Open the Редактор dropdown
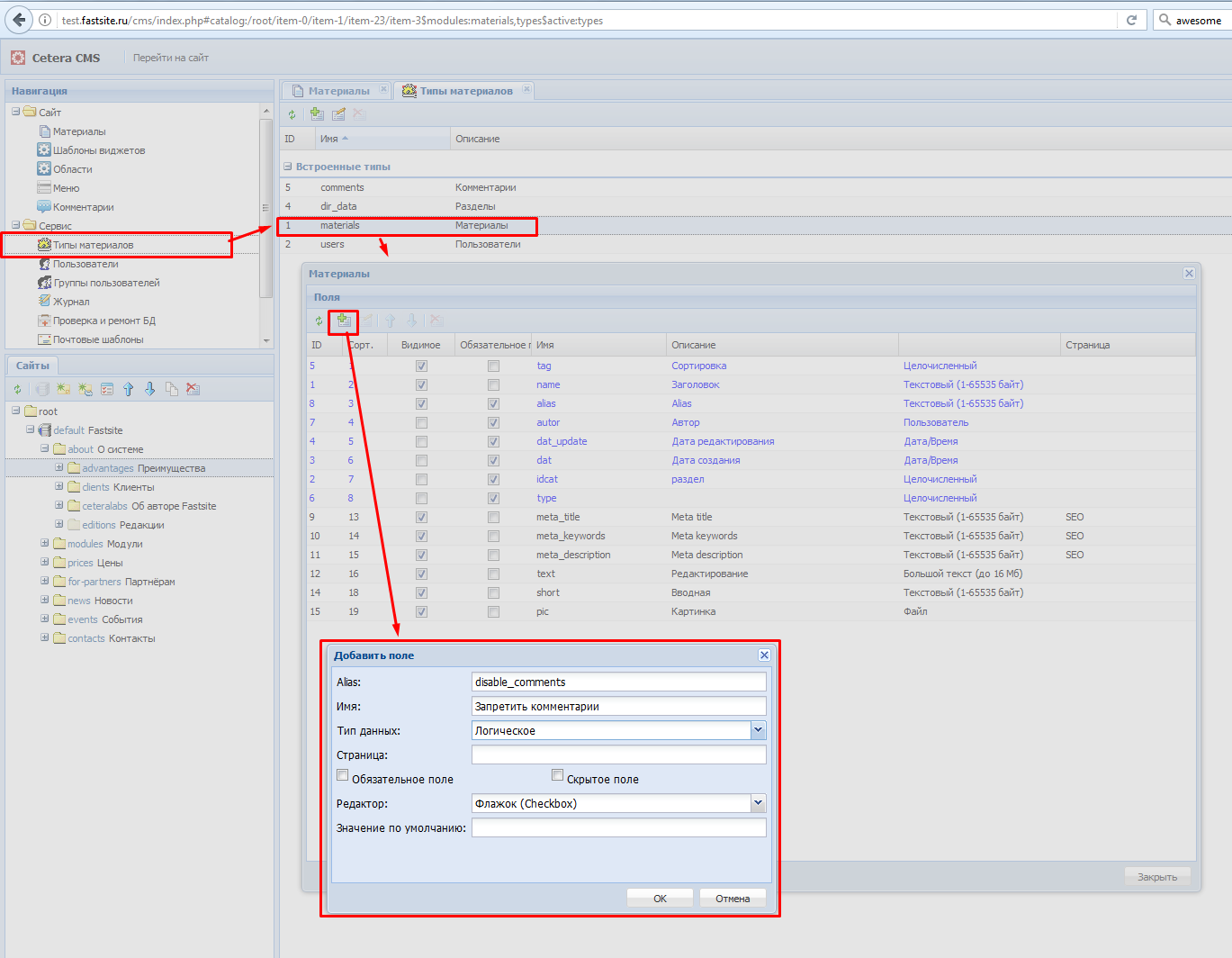 (x=759, y=803)
